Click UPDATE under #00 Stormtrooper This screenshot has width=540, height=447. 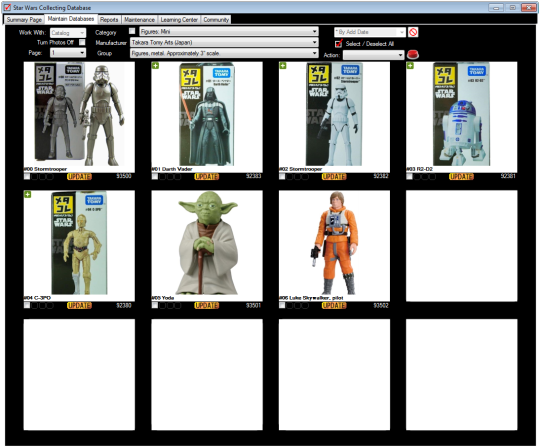pos(79,177)
